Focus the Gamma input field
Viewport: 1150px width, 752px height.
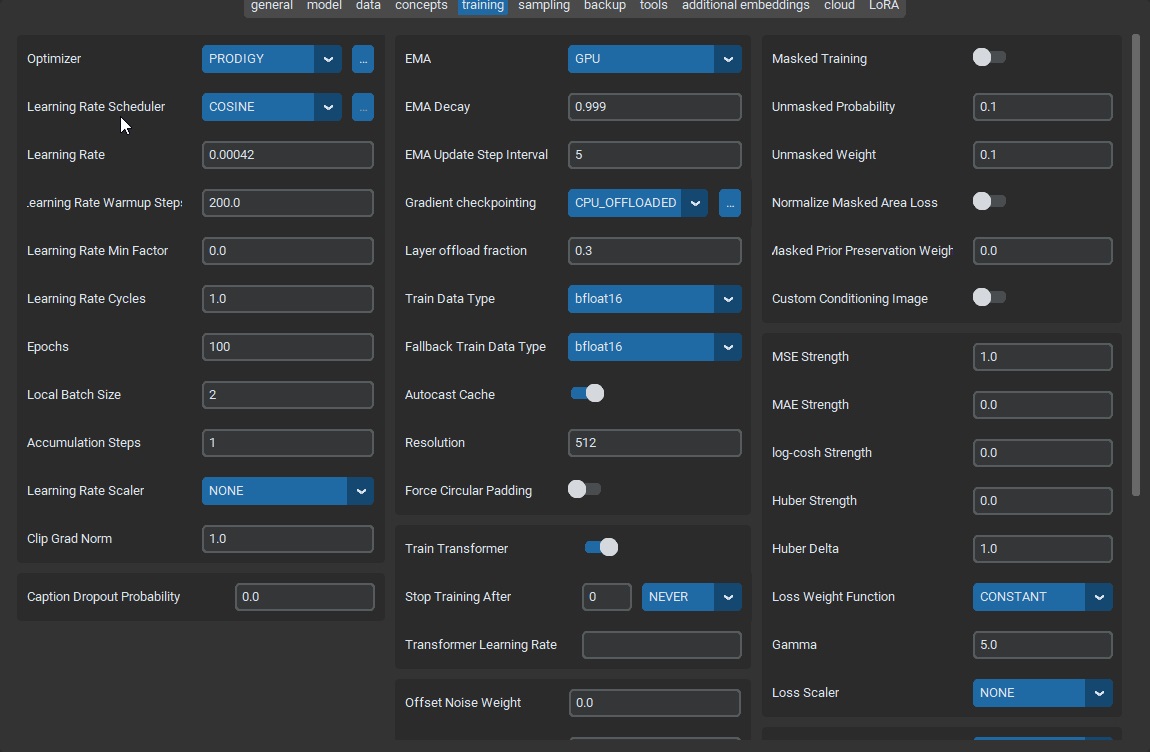point(1042,645)
